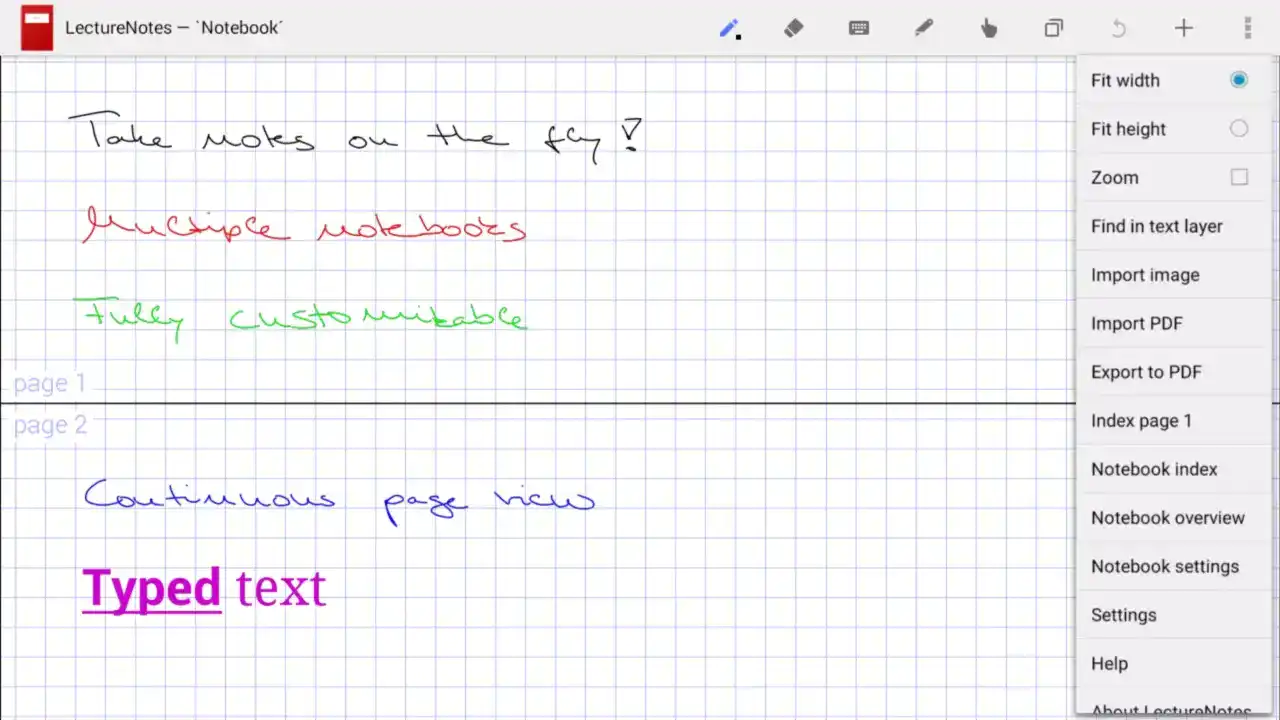Select Export to PDF
This screenshot has height=720, width=1280.
click(1146, 372)
